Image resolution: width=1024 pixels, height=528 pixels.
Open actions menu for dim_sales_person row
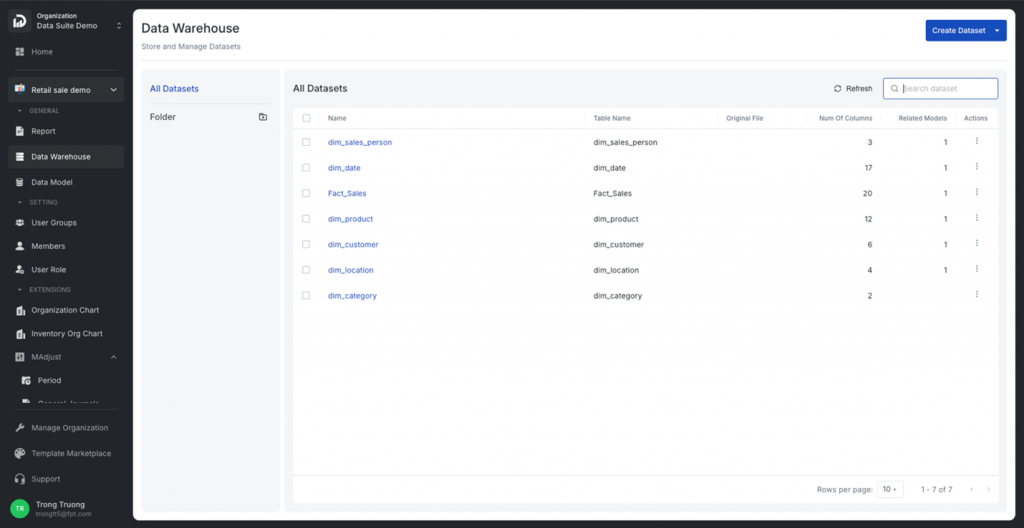(x=976, y=141)
